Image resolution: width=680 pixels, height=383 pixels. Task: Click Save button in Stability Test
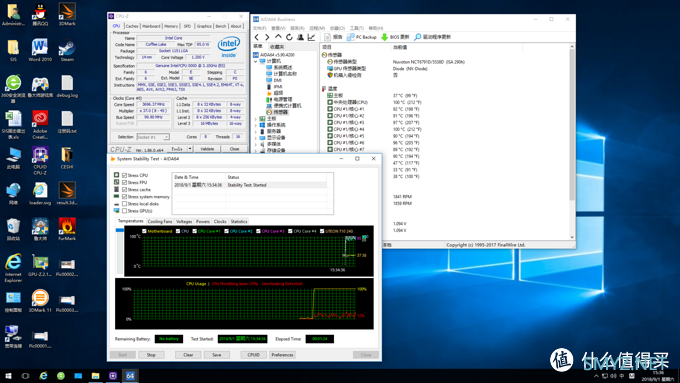(216, 355)
